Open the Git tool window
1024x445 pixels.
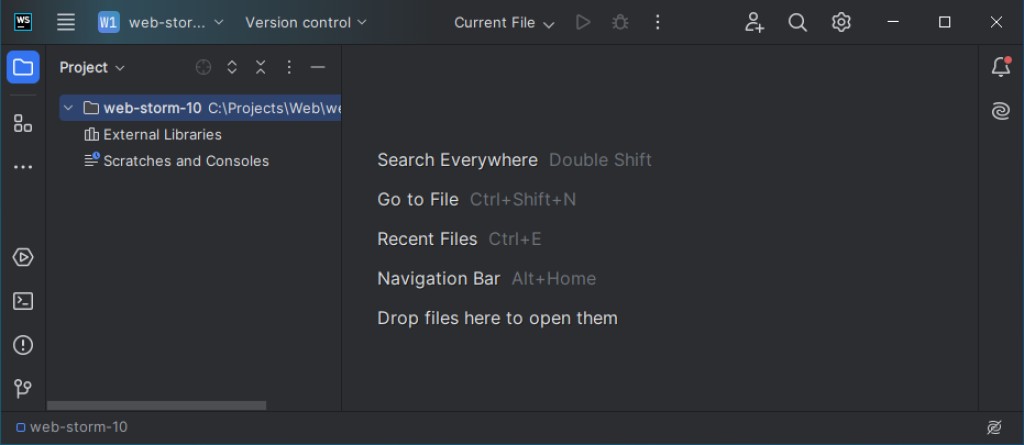(x=23, y=389)
